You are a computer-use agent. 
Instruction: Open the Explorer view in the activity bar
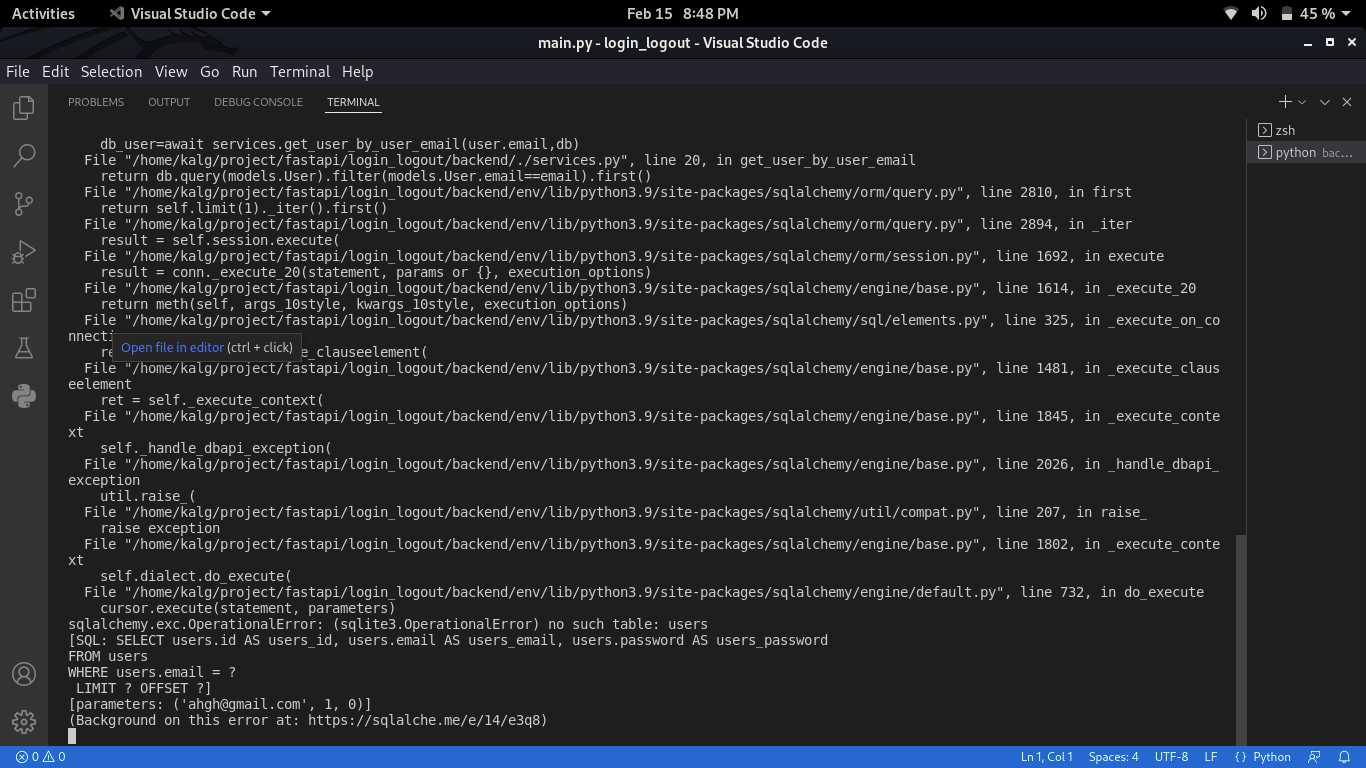click(x=23, y=108)
